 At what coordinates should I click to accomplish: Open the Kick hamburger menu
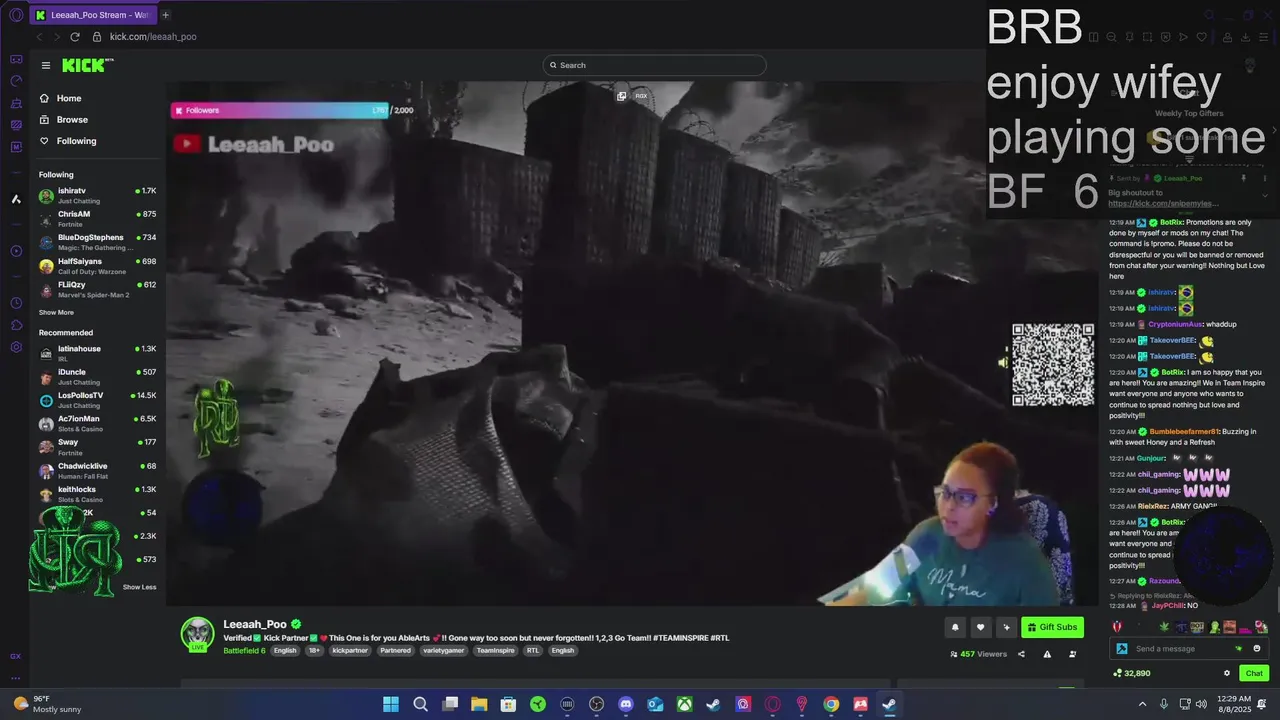click(46, 65)
